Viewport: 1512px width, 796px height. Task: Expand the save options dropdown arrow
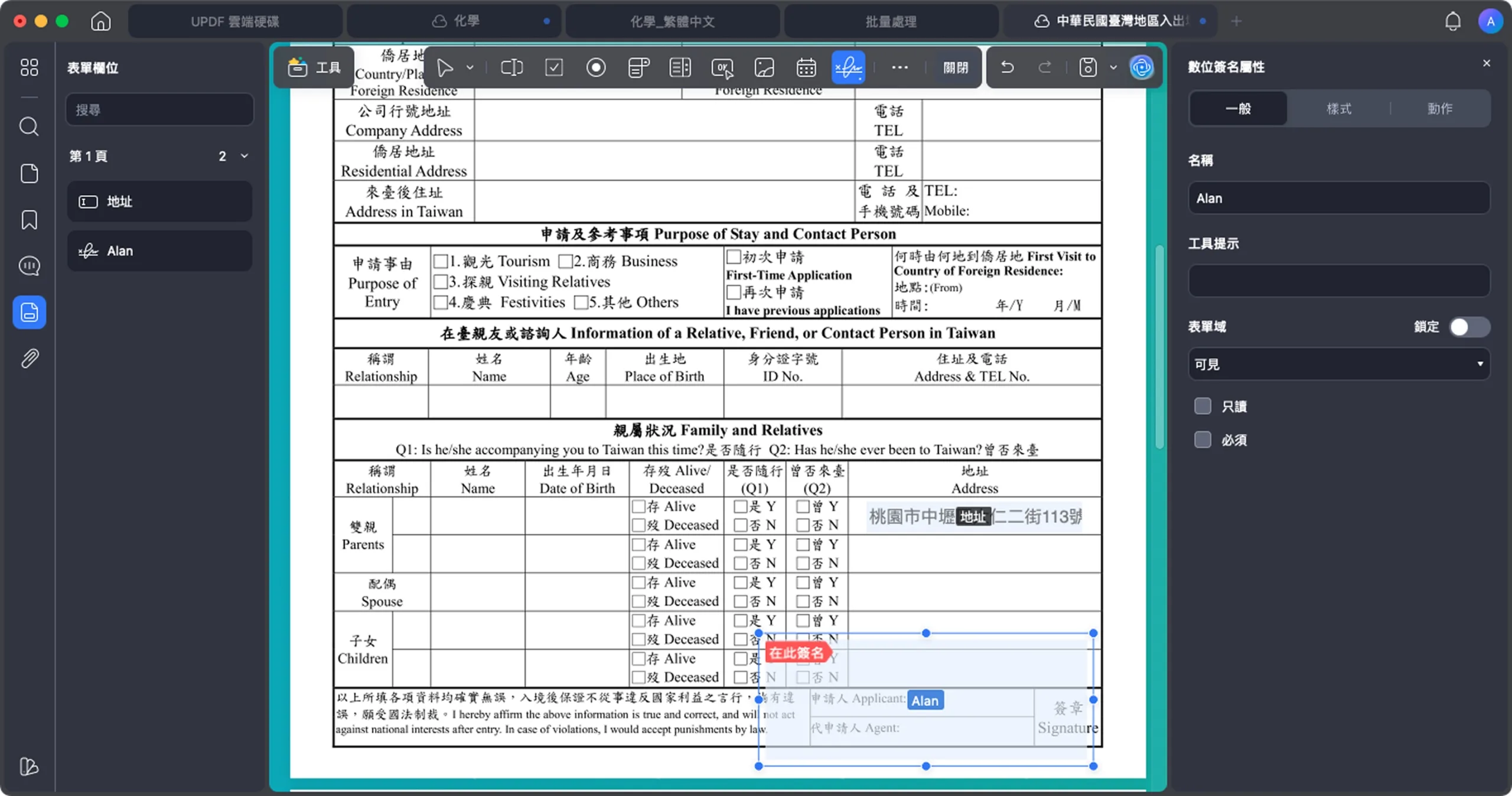(x=1113, y=67)
